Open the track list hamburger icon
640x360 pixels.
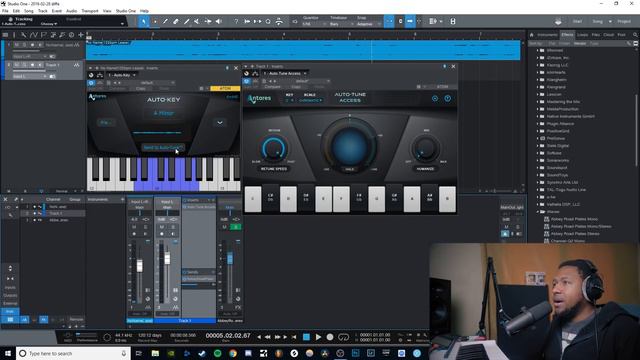(x=5, y=35)
